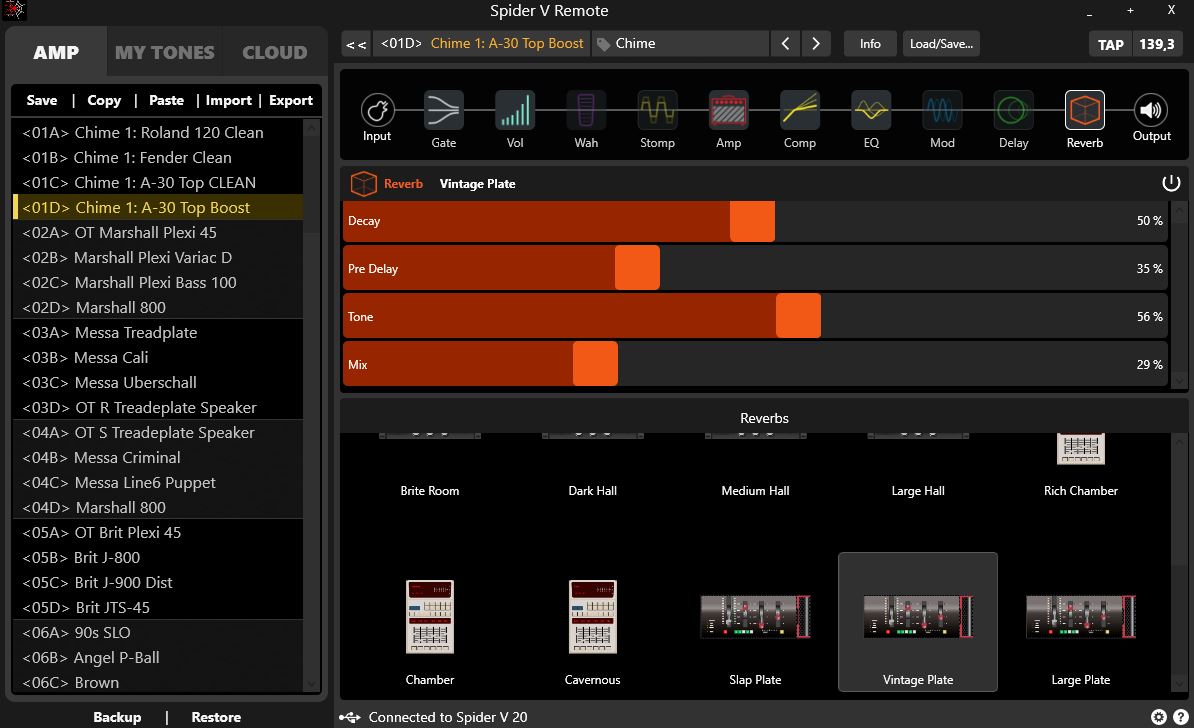
Task: Choose the Slap Plate reverb model
Action: click(755, 622)
